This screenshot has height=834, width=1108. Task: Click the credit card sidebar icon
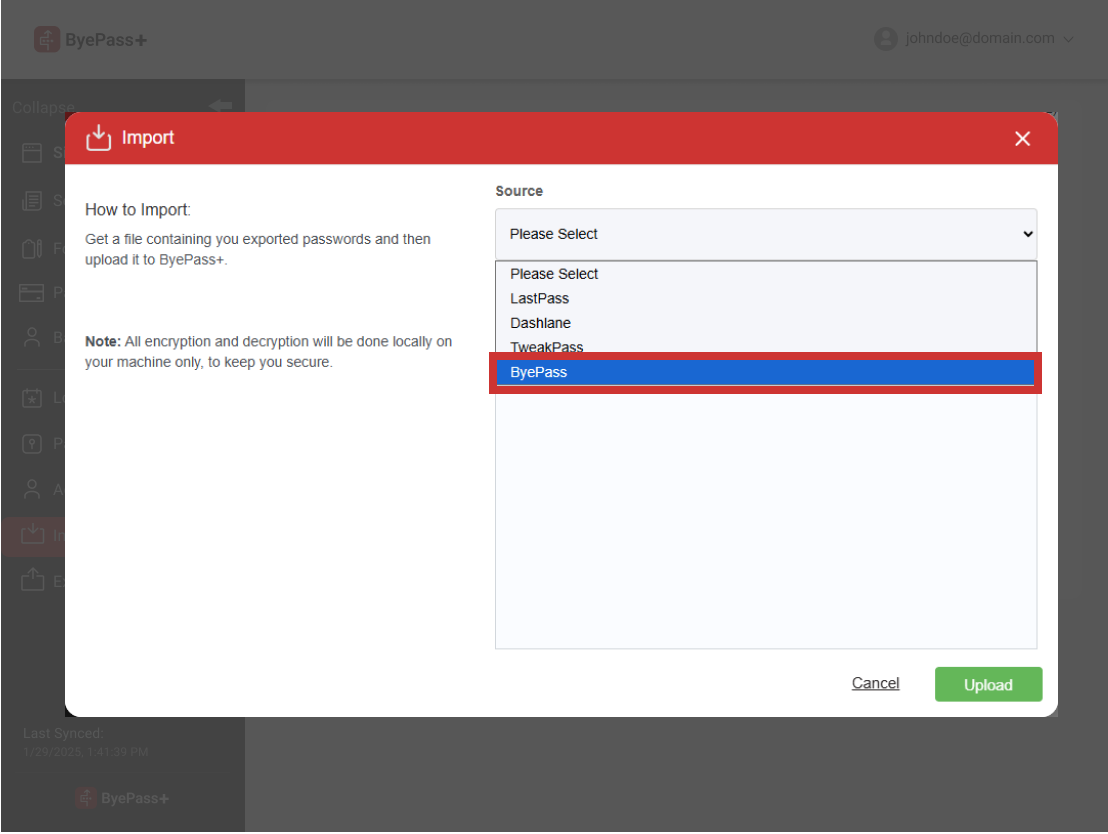(x=32, y=293)
